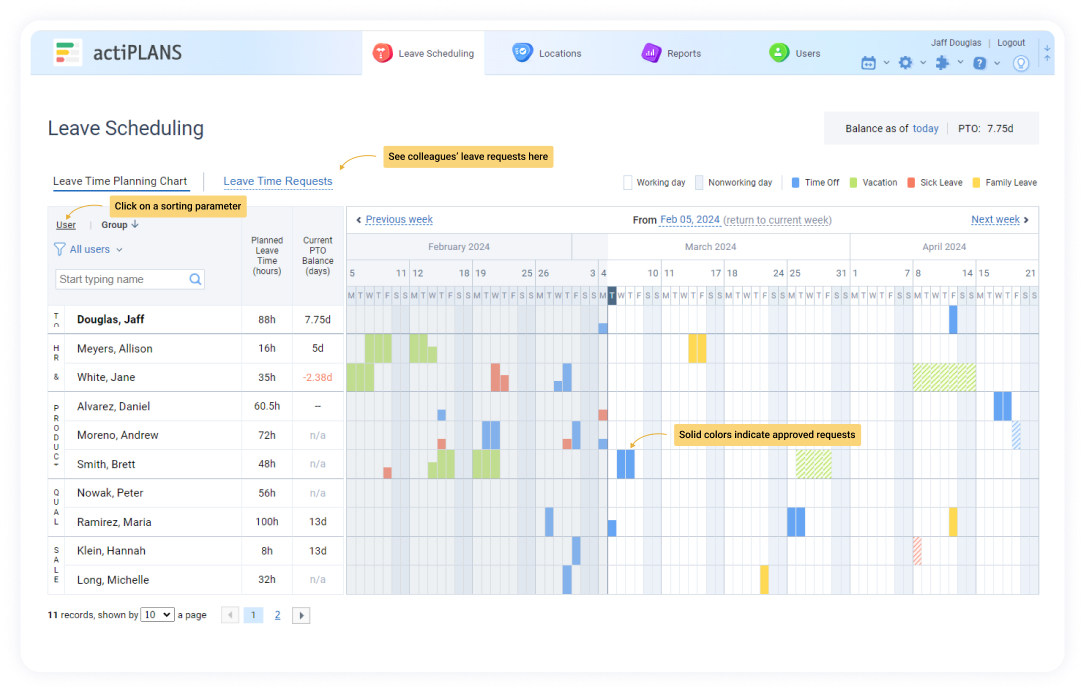
Task: Click the settings gear icon
Action: (905, 63)
